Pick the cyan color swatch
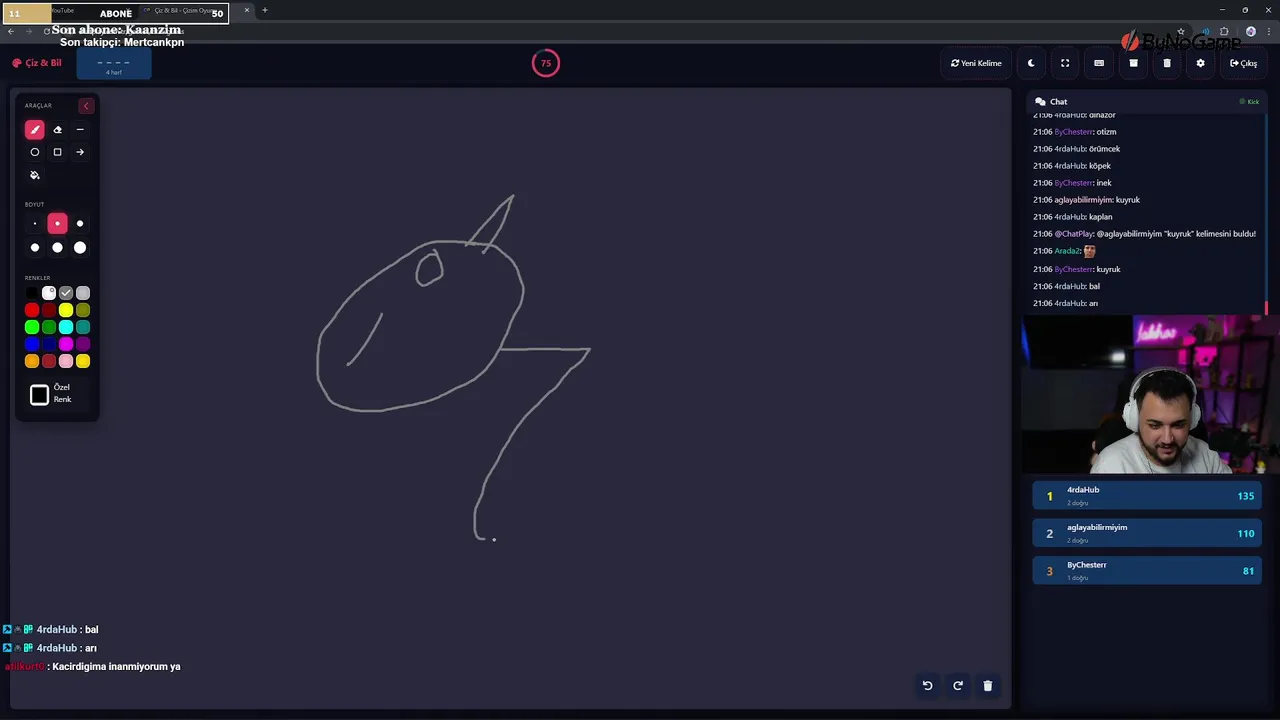Screen dimensions: 1280x720 click(x=66, y=327)
